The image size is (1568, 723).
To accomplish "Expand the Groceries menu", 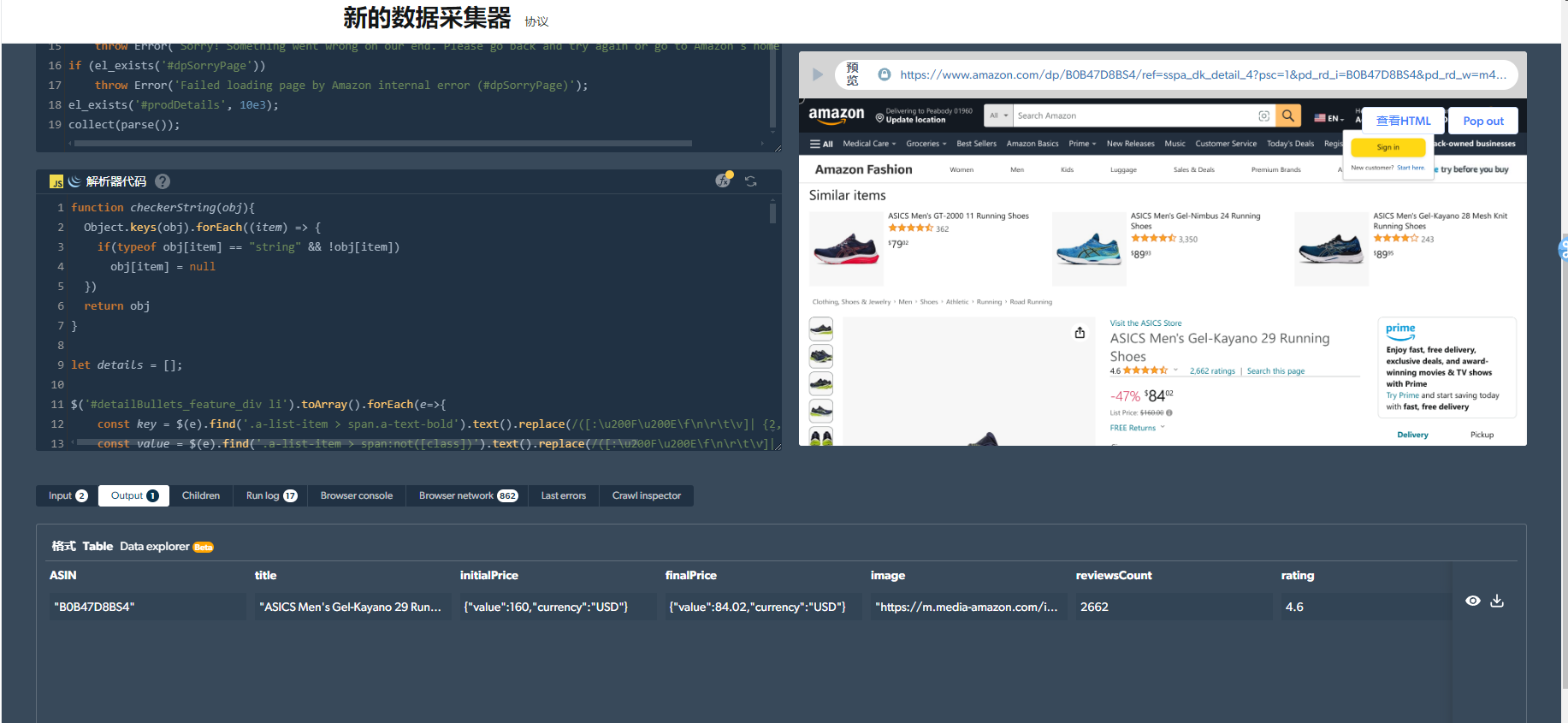I will pyautogui.click(x=926, y=144).
